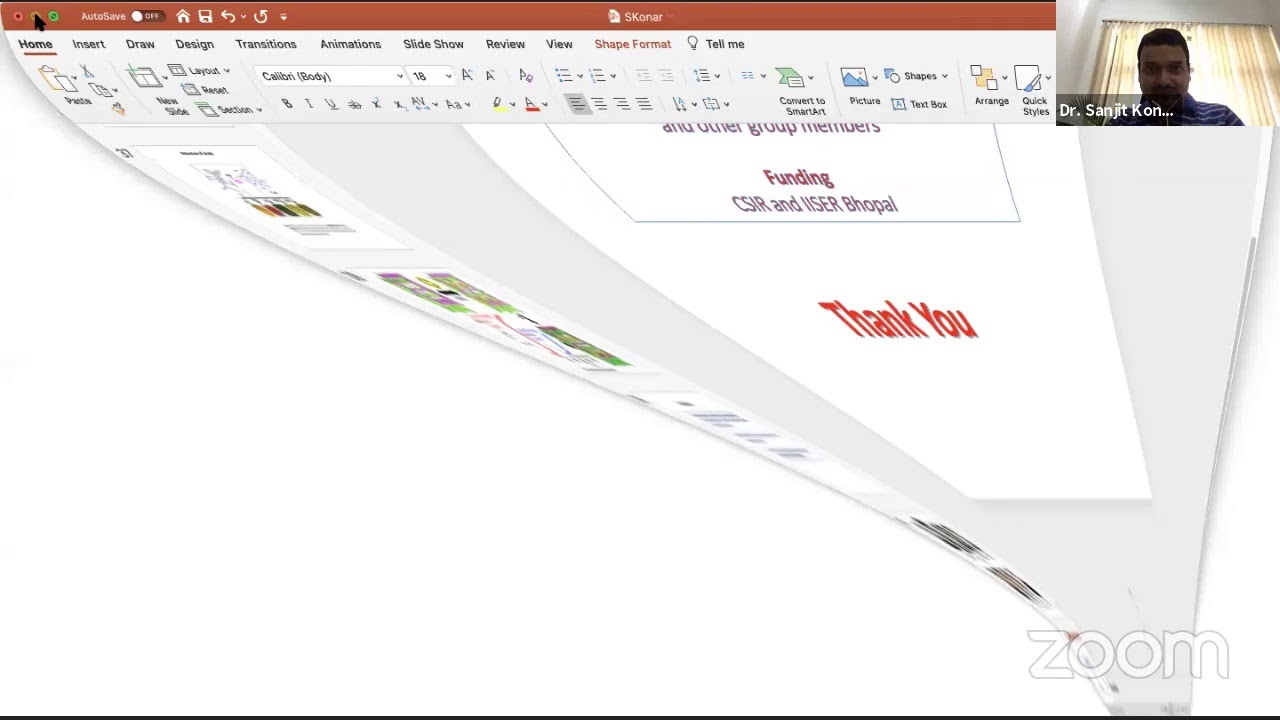
Task: Undo the last action
Action: [x=227, y=16]
